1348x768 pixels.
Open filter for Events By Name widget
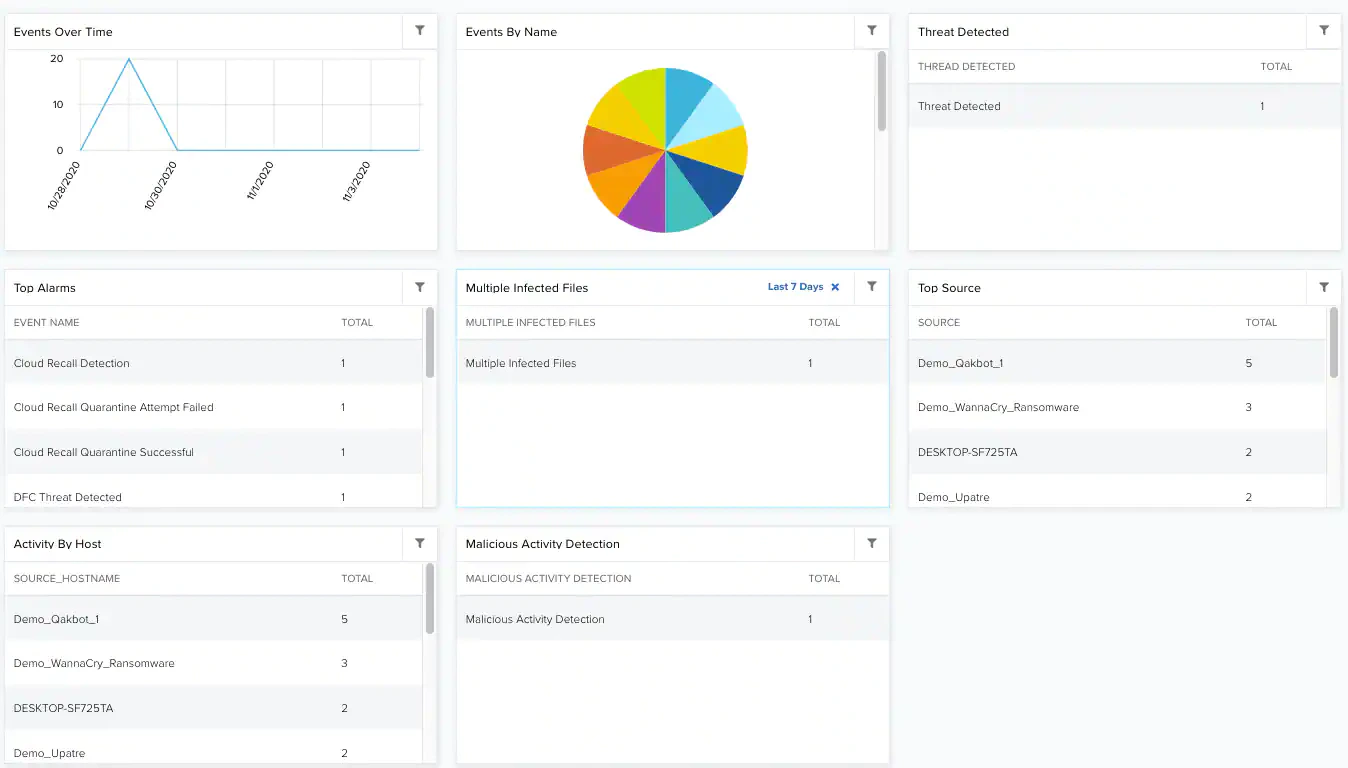tap(872, 31)
